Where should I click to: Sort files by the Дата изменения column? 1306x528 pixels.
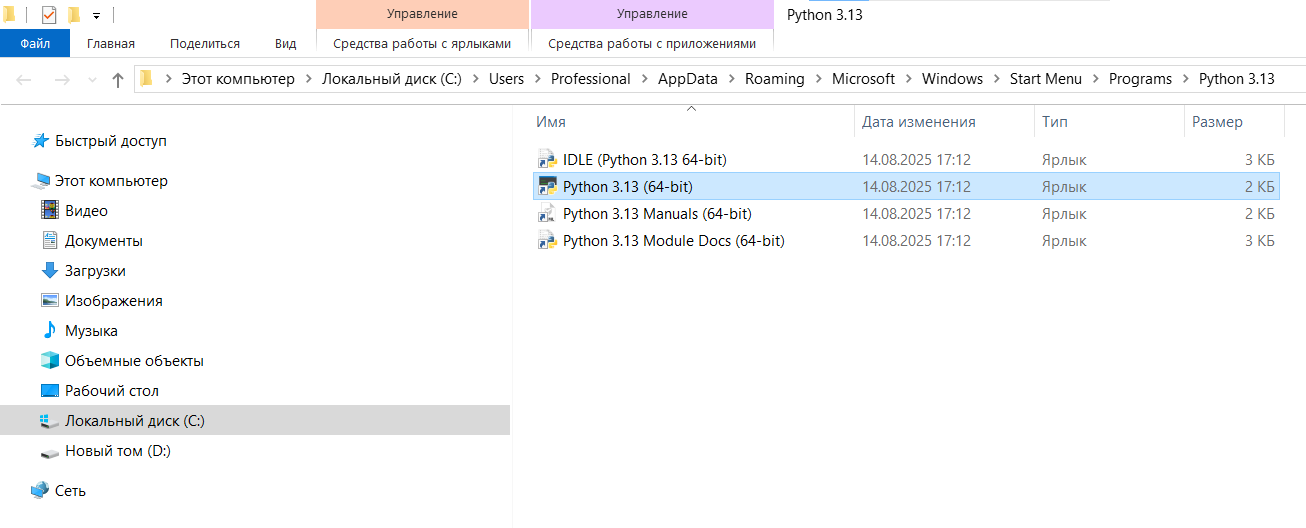[x=918, y=122]
